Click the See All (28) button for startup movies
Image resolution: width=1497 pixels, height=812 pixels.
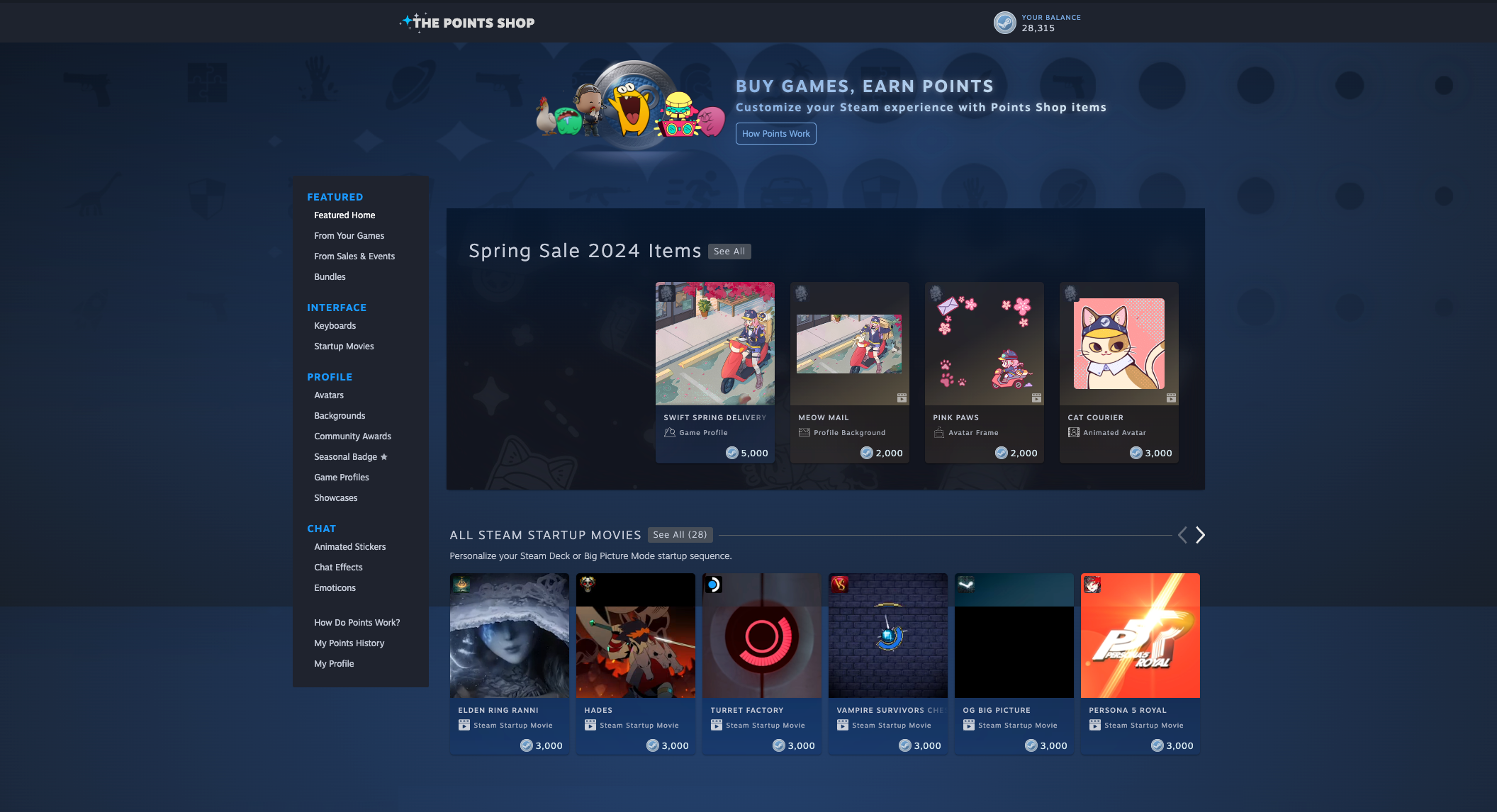[679, 533]
